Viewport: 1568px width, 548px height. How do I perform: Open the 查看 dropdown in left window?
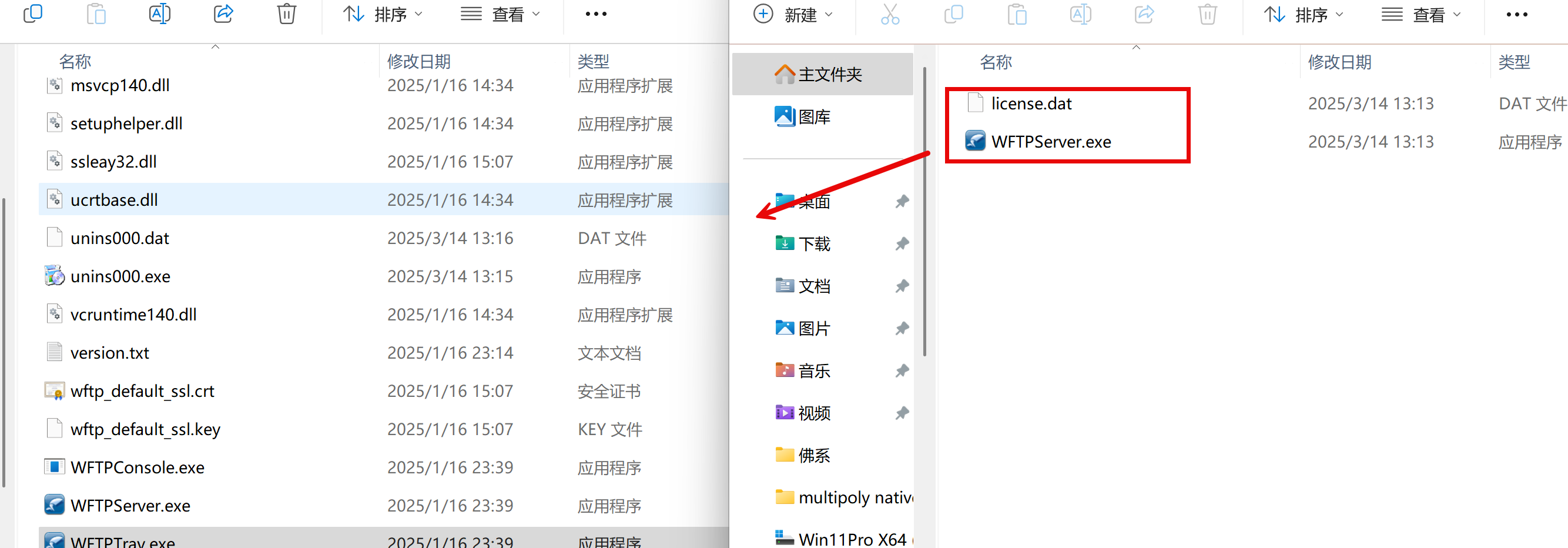[x=500, y=14]
